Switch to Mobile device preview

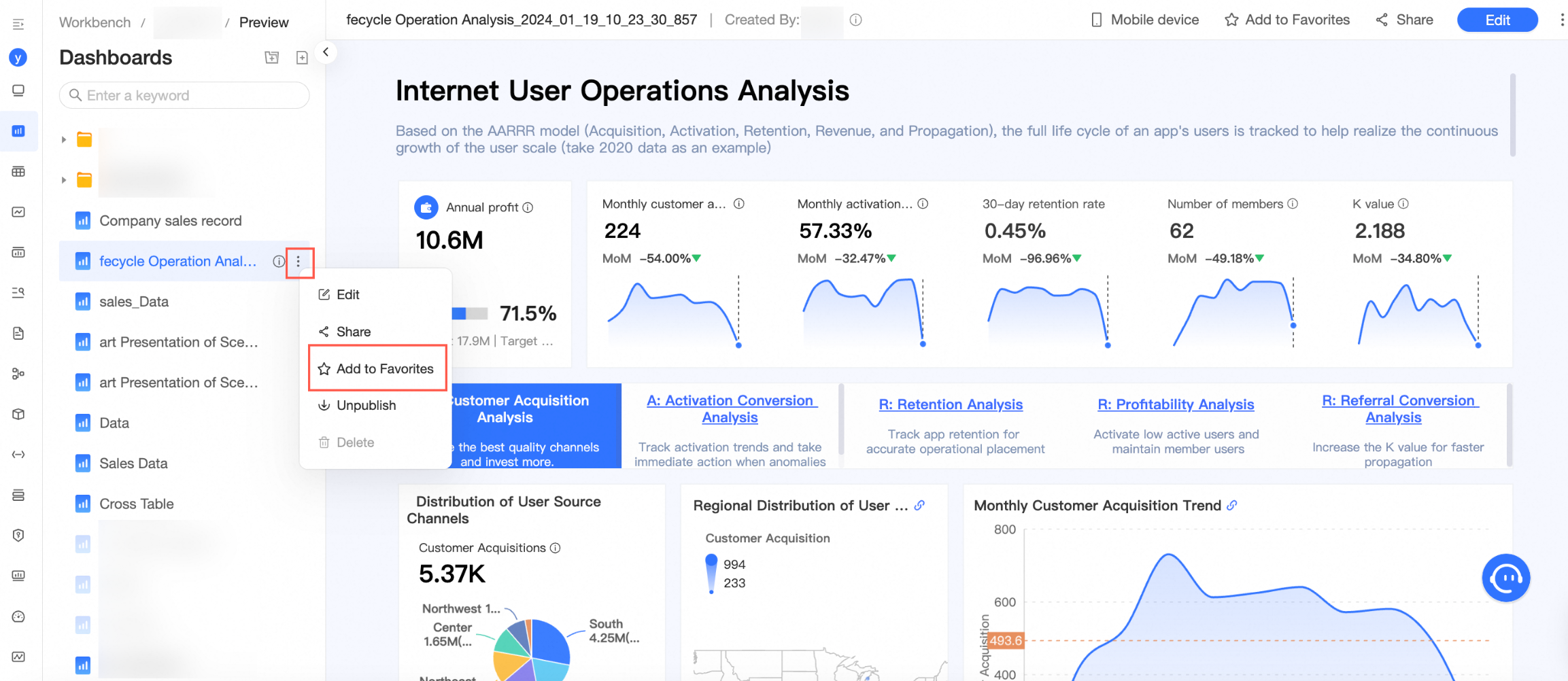click(x=1145, y=20)
